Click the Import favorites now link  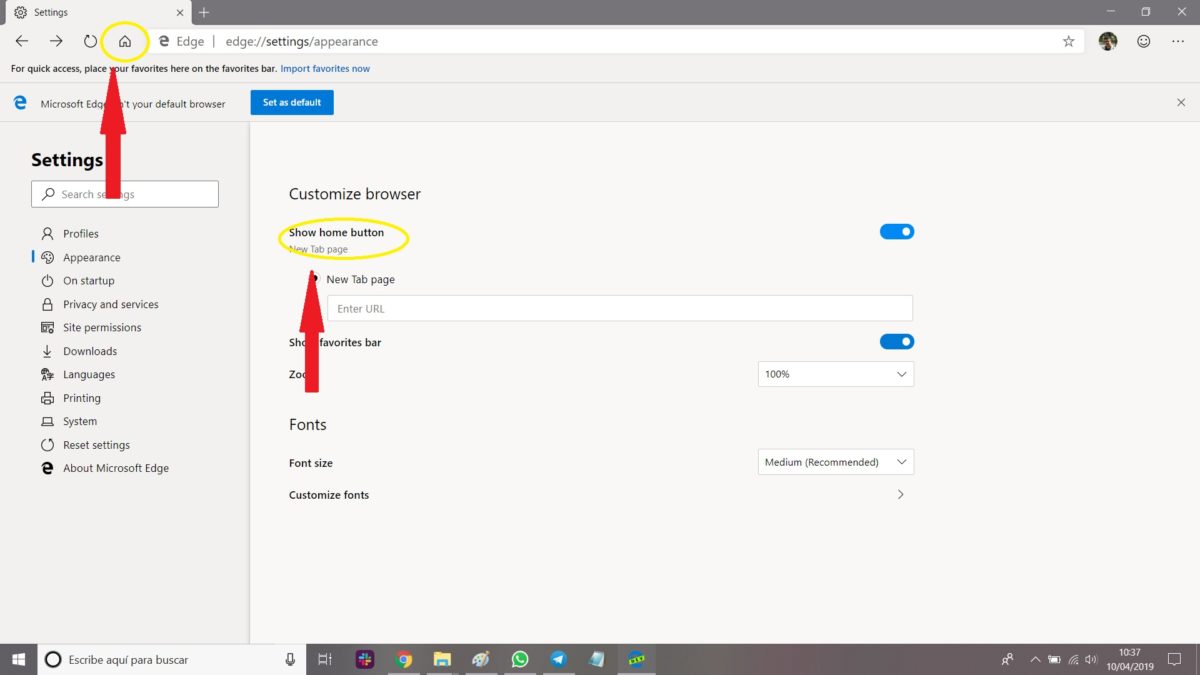pyautogui.click(x=325, y=69)
